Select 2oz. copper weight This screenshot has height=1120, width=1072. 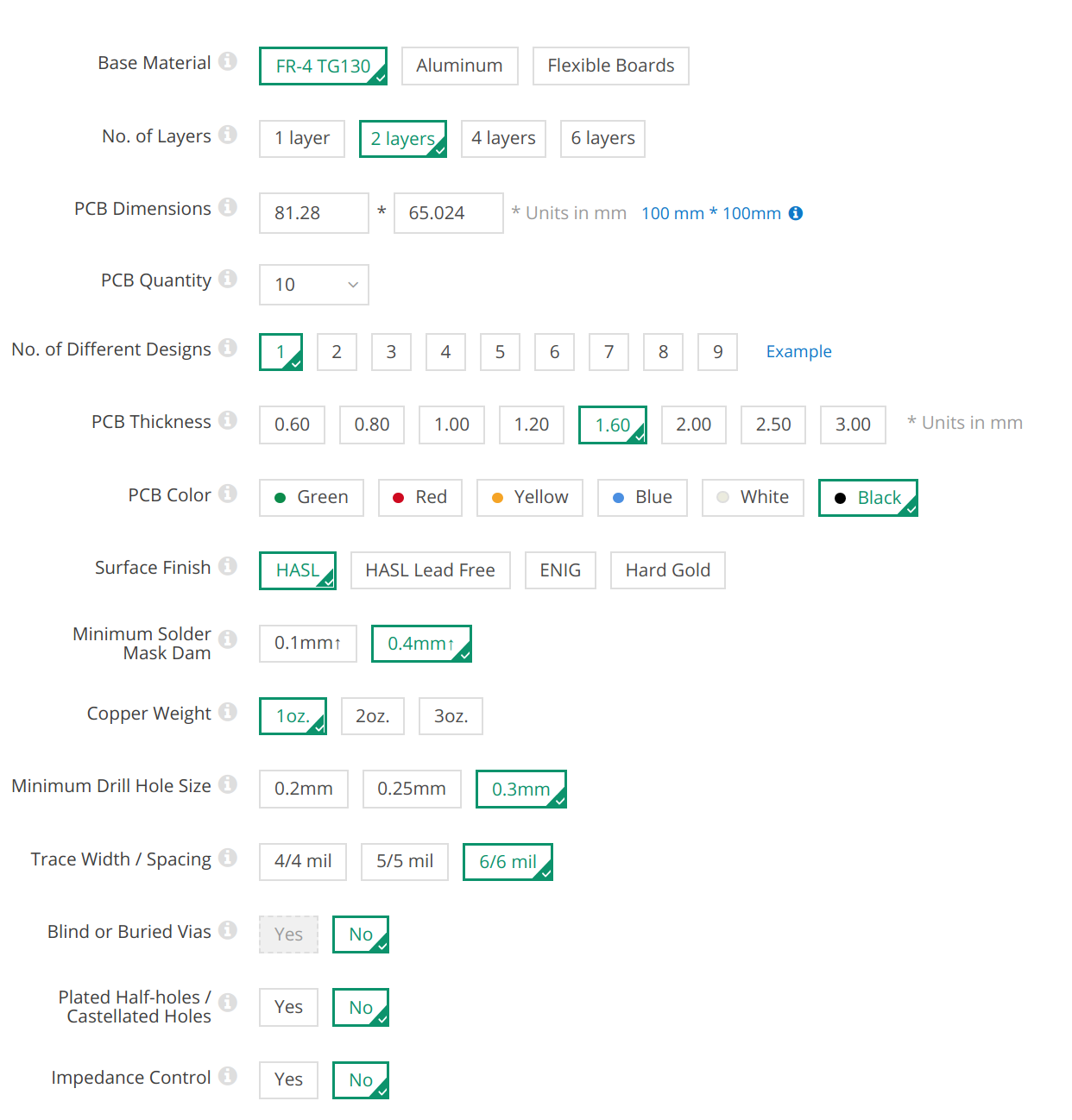tap(373, 716)
